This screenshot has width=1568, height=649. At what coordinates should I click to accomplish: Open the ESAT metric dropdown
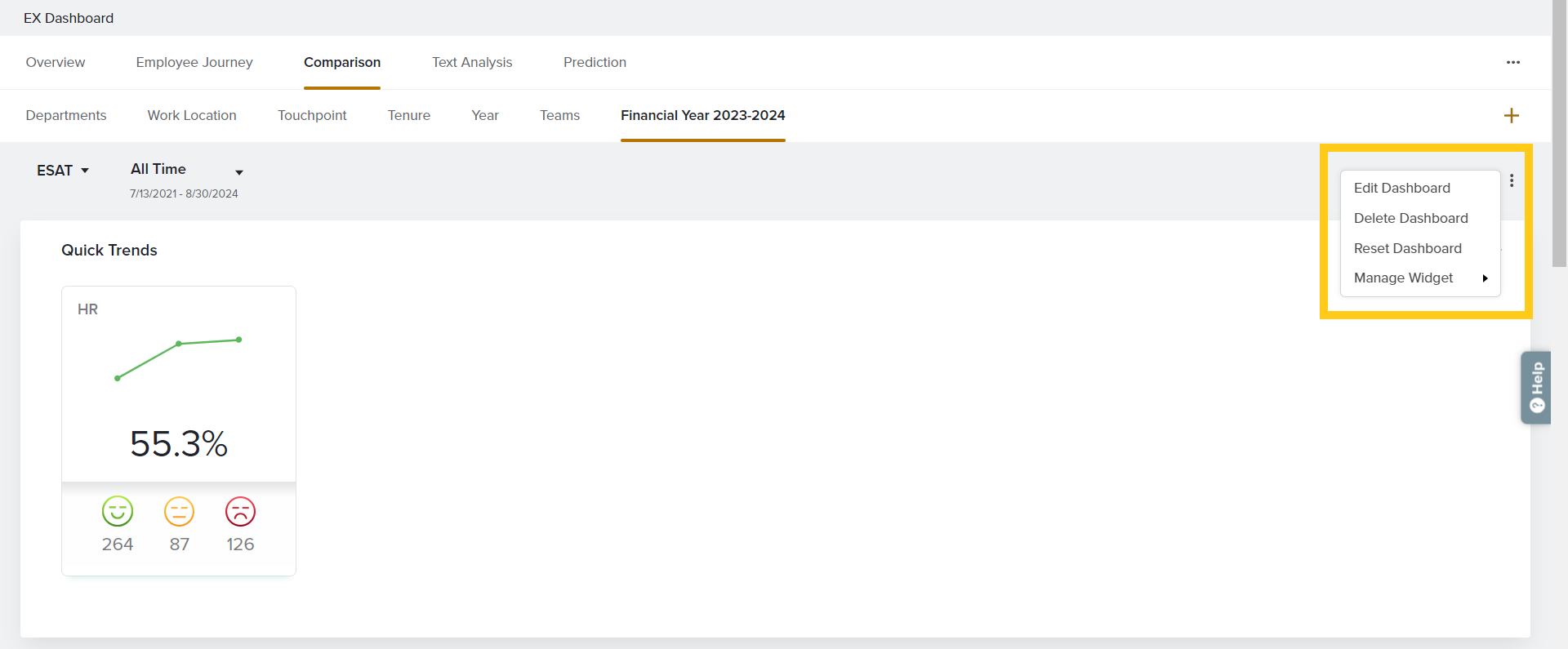click(62, 171)
